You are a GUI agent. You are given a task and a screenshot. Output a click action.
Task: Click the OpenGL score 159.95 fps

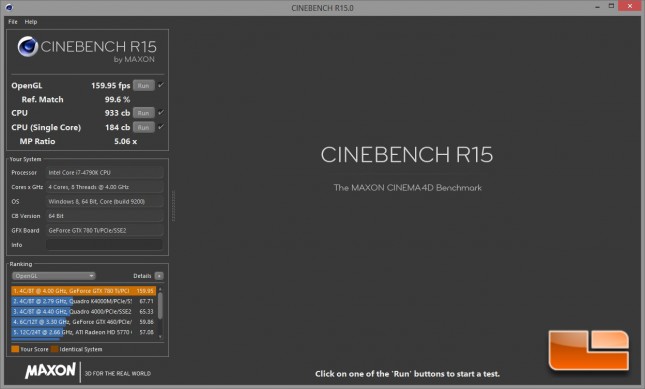pyautogui.click(x=111, y=86)
